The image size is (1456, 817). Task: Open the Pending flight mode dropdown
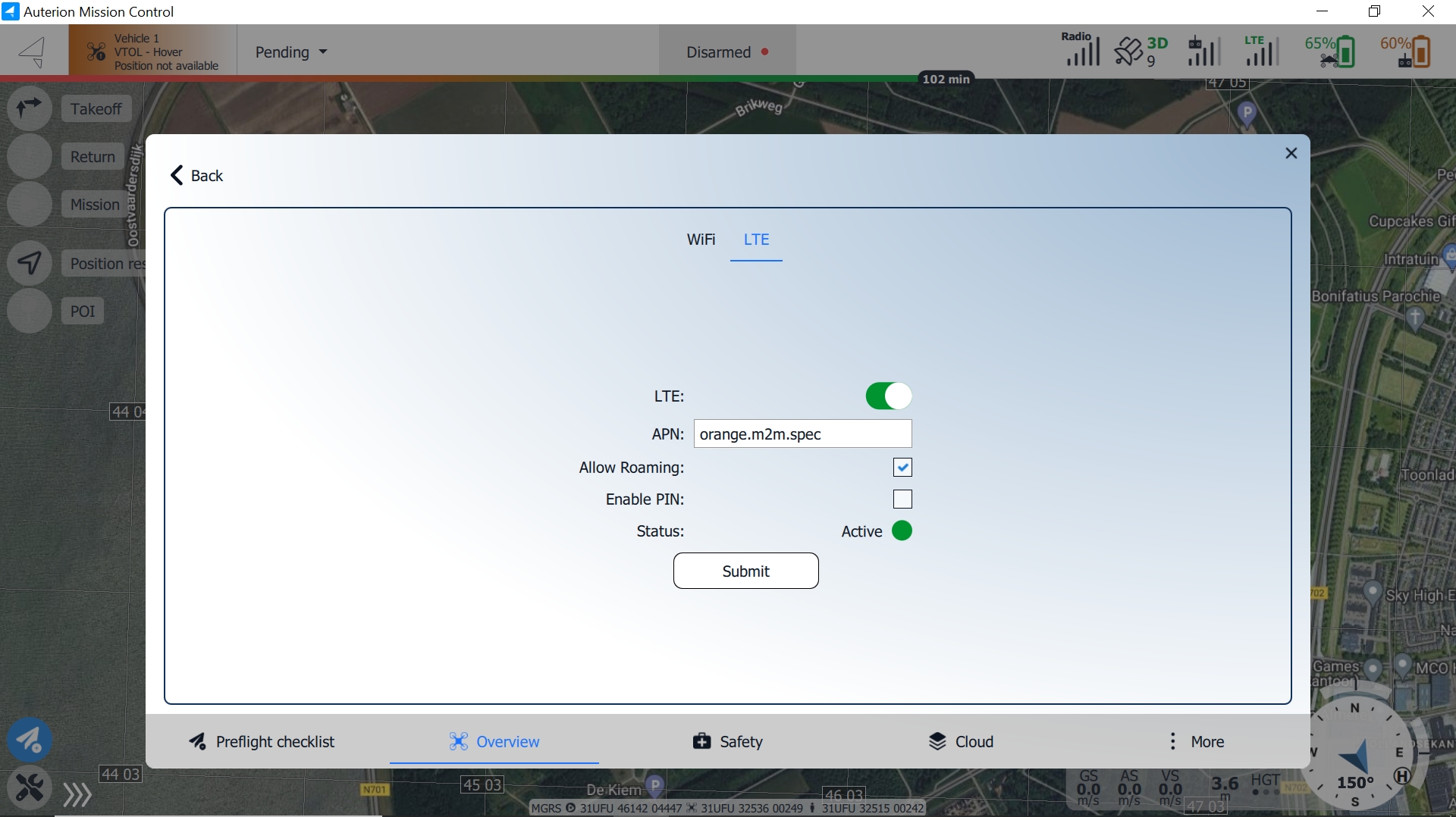coord(291,52)
